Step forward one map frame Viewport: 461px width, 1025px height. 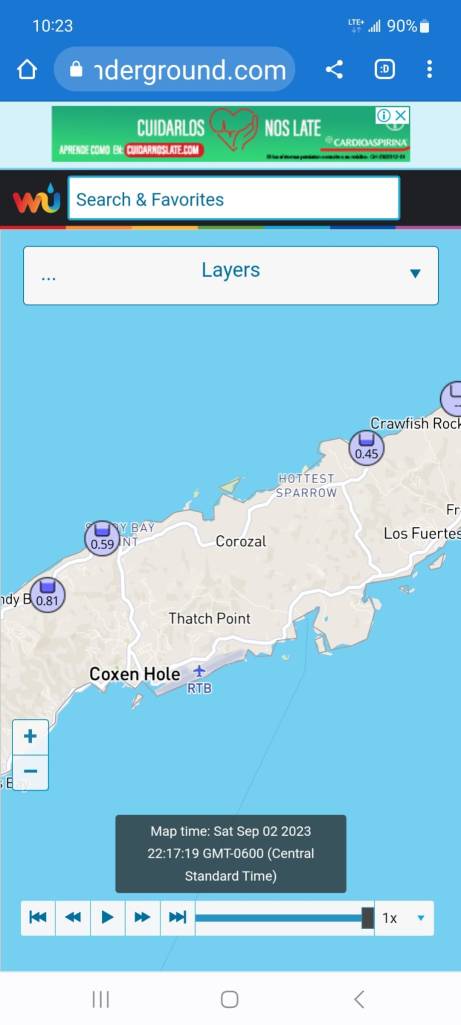(143, 918)
